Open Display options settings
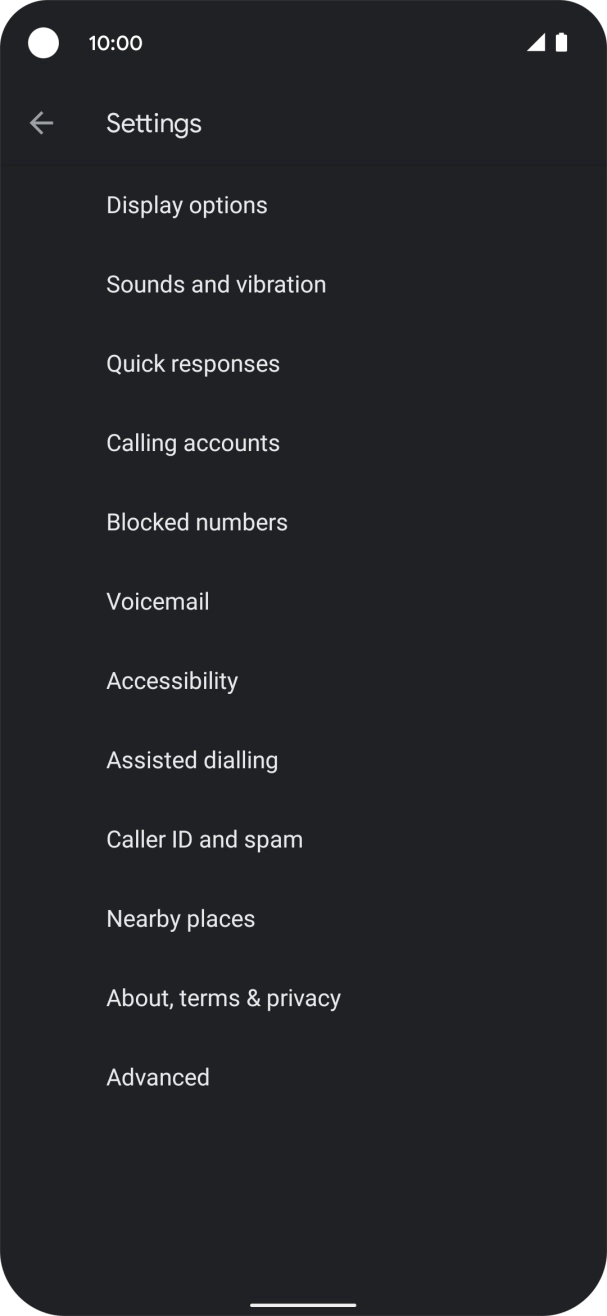Viewport: 607px width, 1316px height. click(186, 205)
